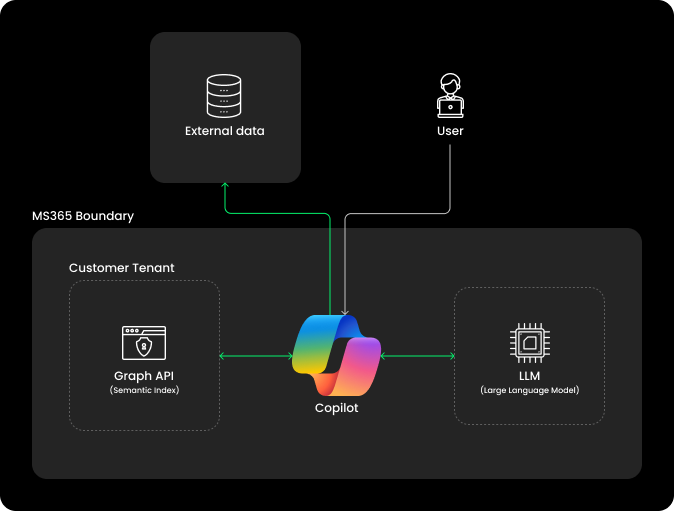Select the 'Graph API' label

(x=144, y=376)
